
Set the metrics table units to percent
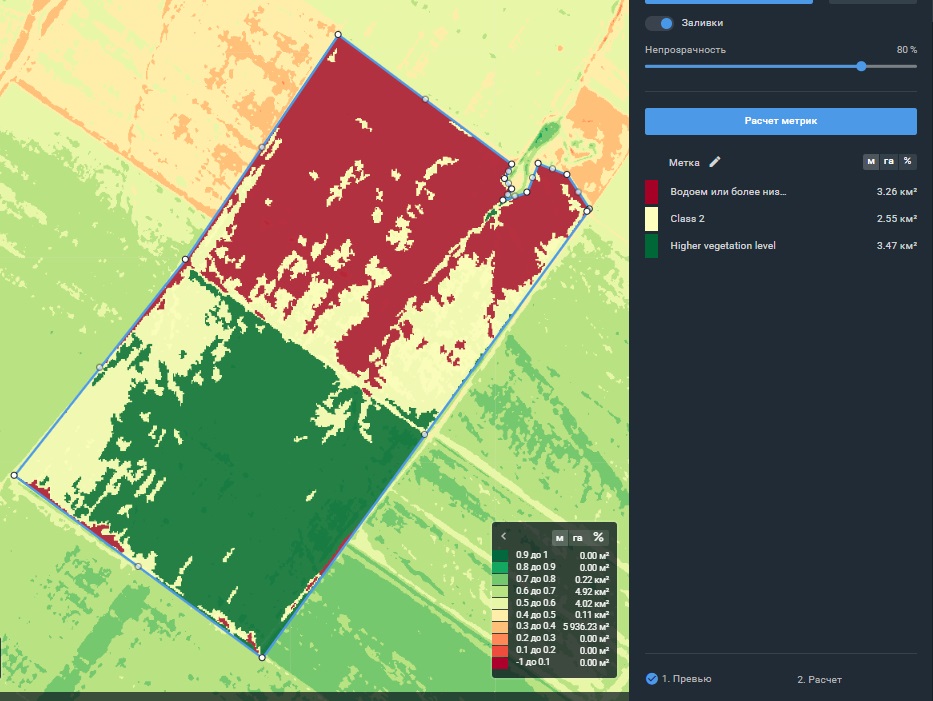tap(907, 161)
